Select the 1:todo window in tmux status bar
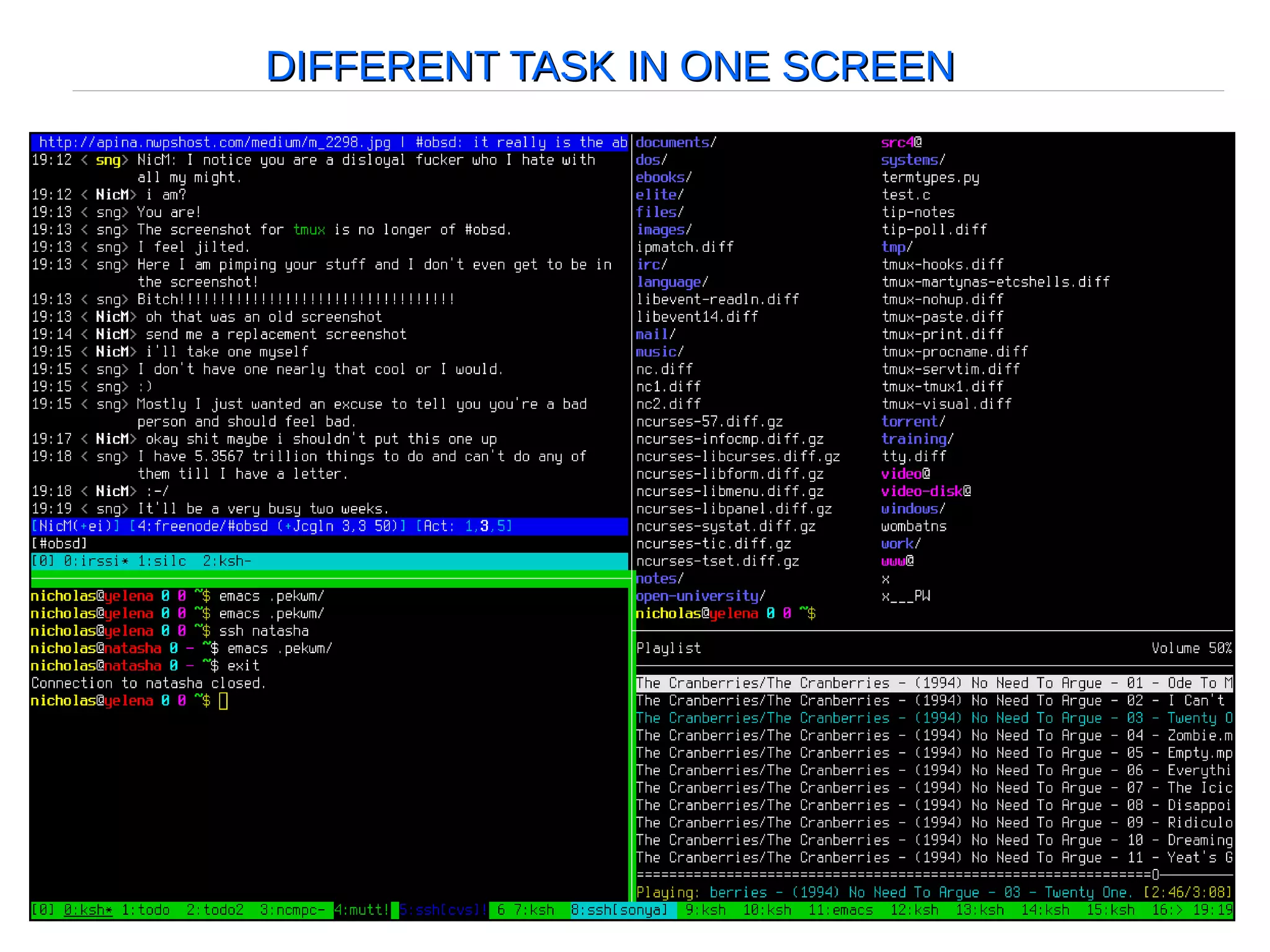The image size is (1270, 952). [x=146, y=910]
